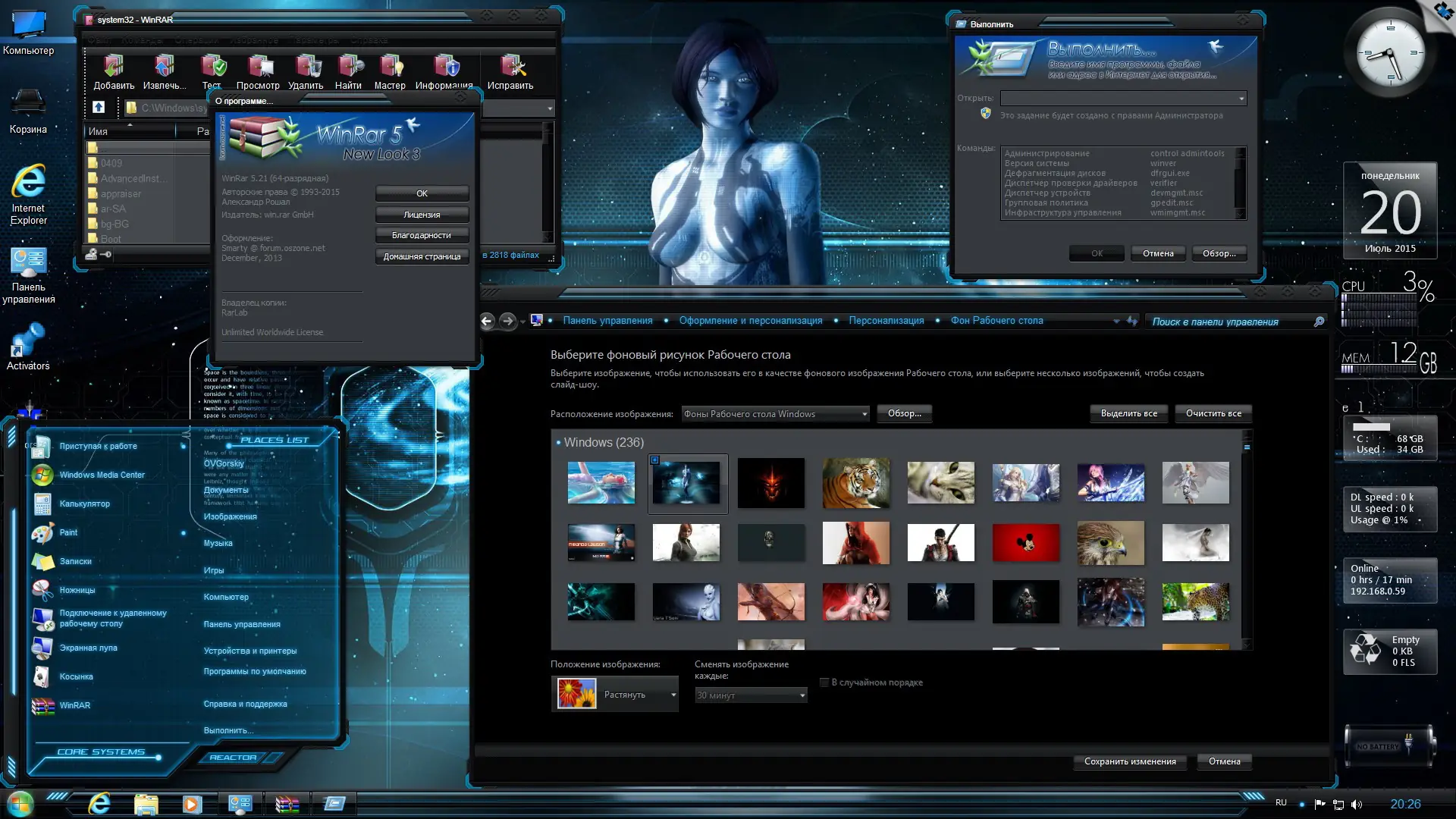The height and width of the screenshot is (819, 1456).
Task: Click the WinRAR Repair (Исправить) toolbar icon
Action: (x=510, y=67)
